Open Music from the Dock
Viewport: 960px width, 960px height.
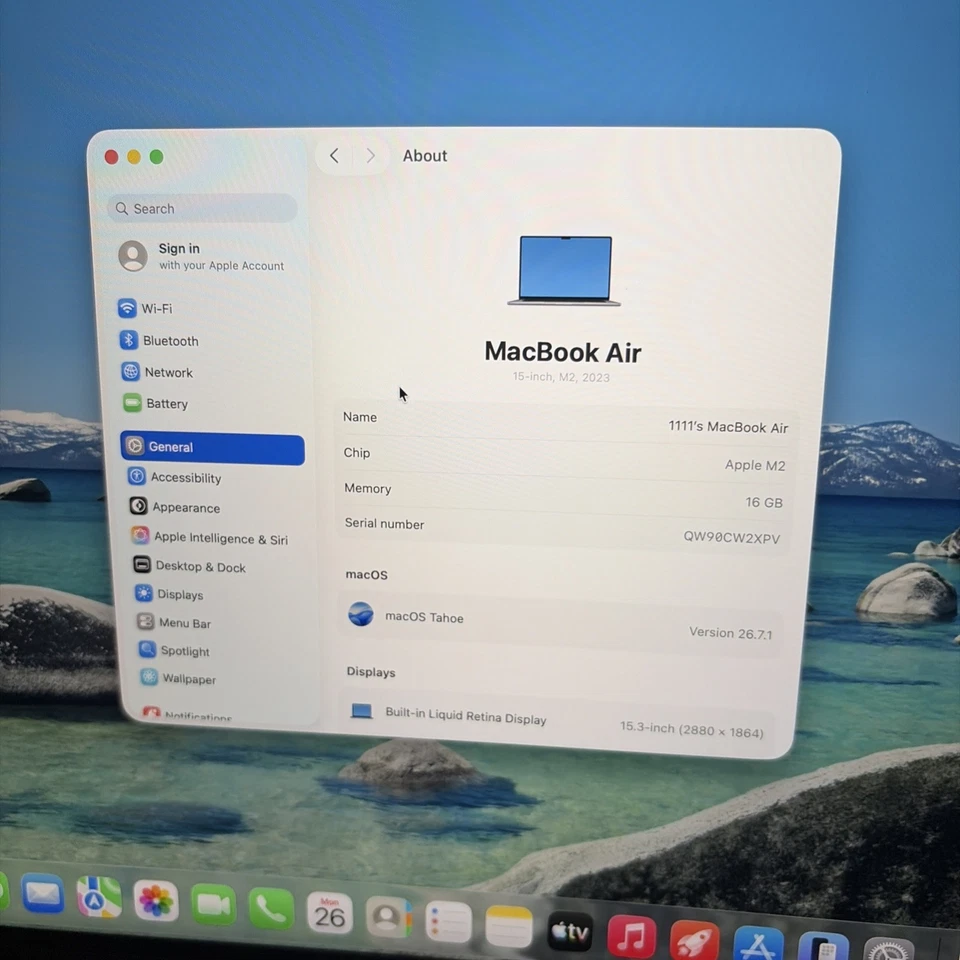(631, 937)
